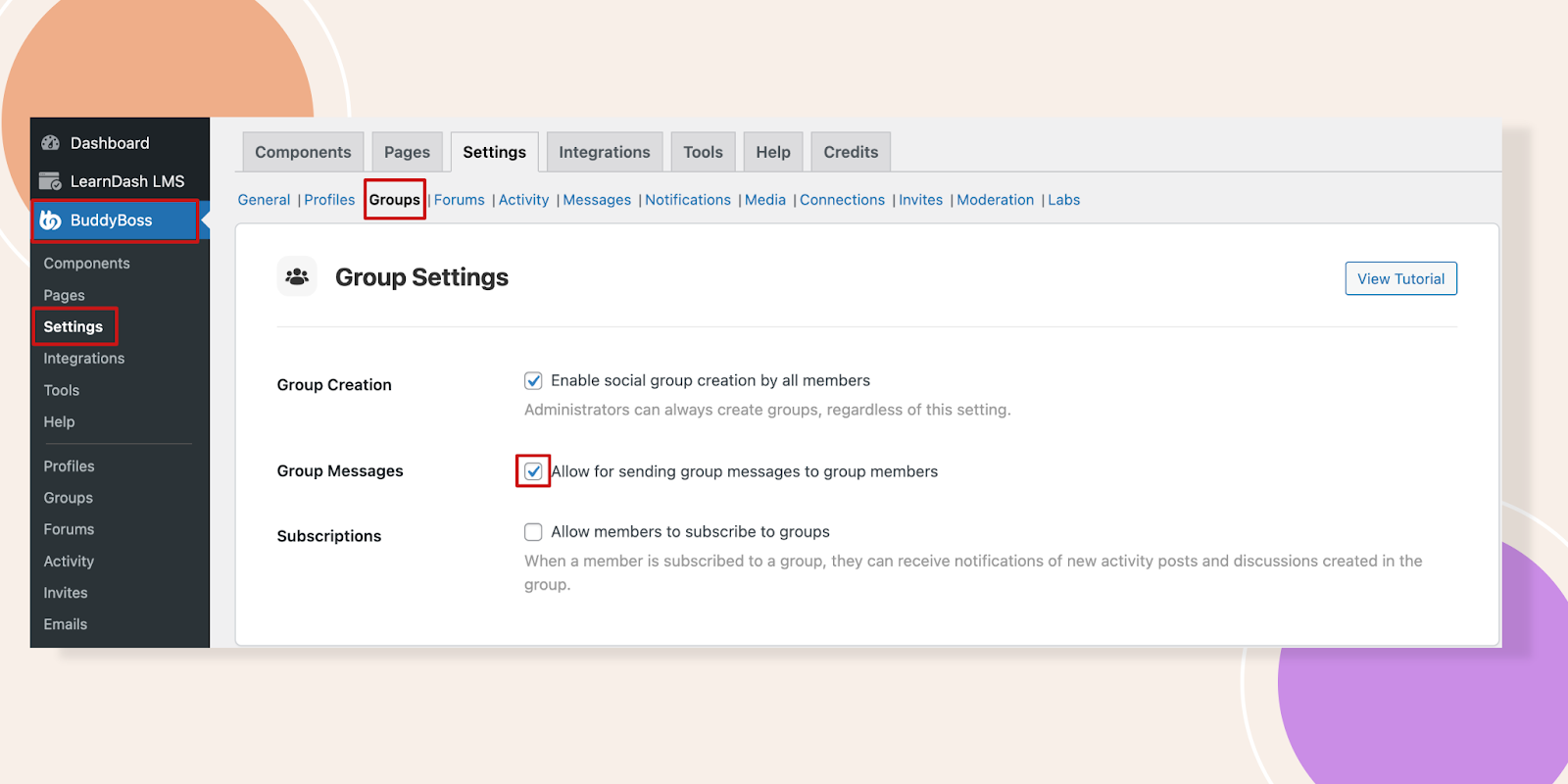
Task: Click the Dashboard gauge icon
Action: tap(50, 143)
